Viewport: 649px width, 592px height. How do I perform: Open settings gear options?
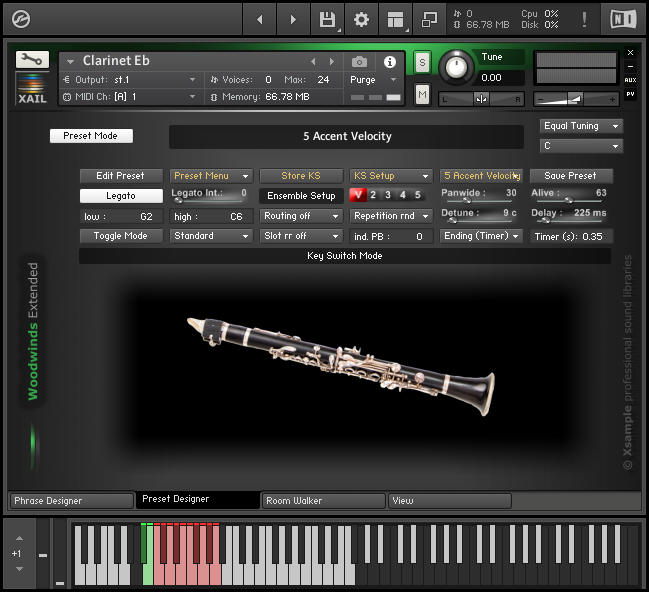[x=361, y=19]
